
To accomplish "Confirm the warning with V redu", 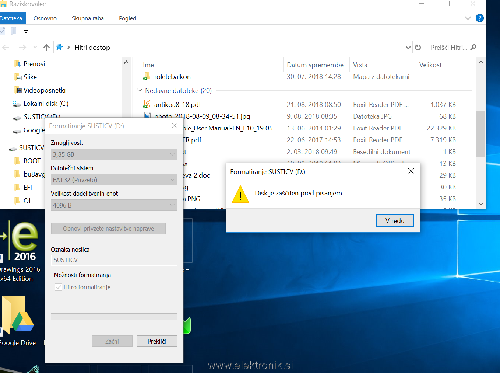I will tap(395, 221).
